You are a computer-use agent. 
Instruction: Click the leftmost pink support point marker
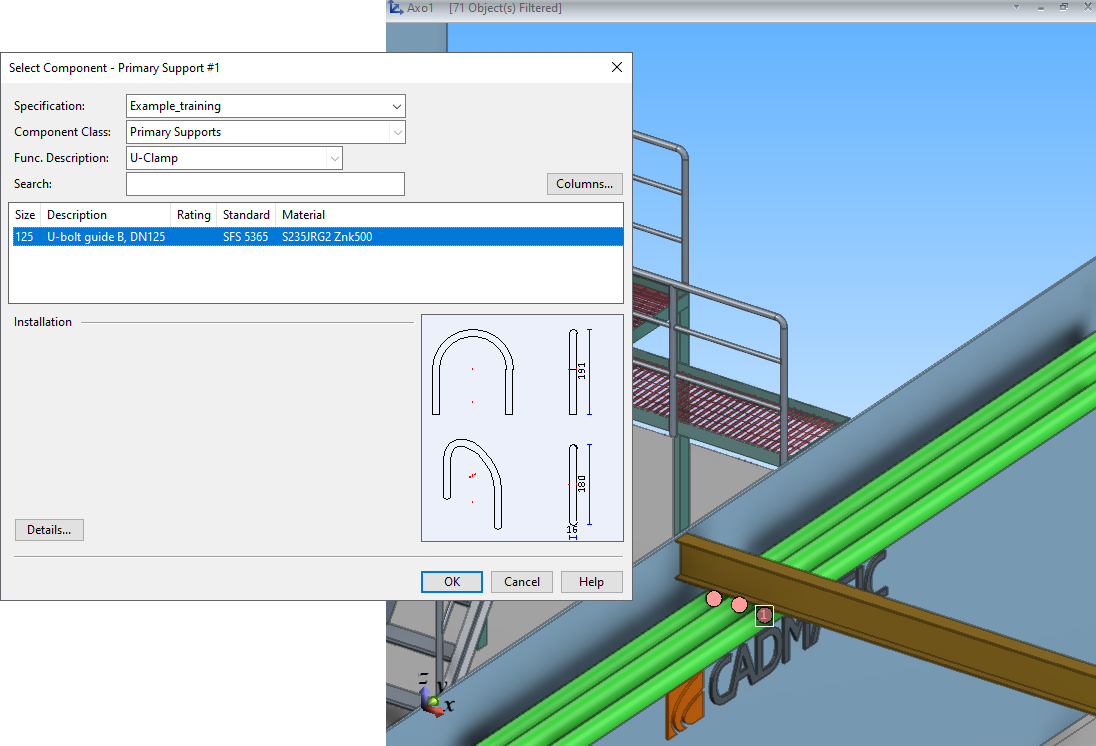714,599
